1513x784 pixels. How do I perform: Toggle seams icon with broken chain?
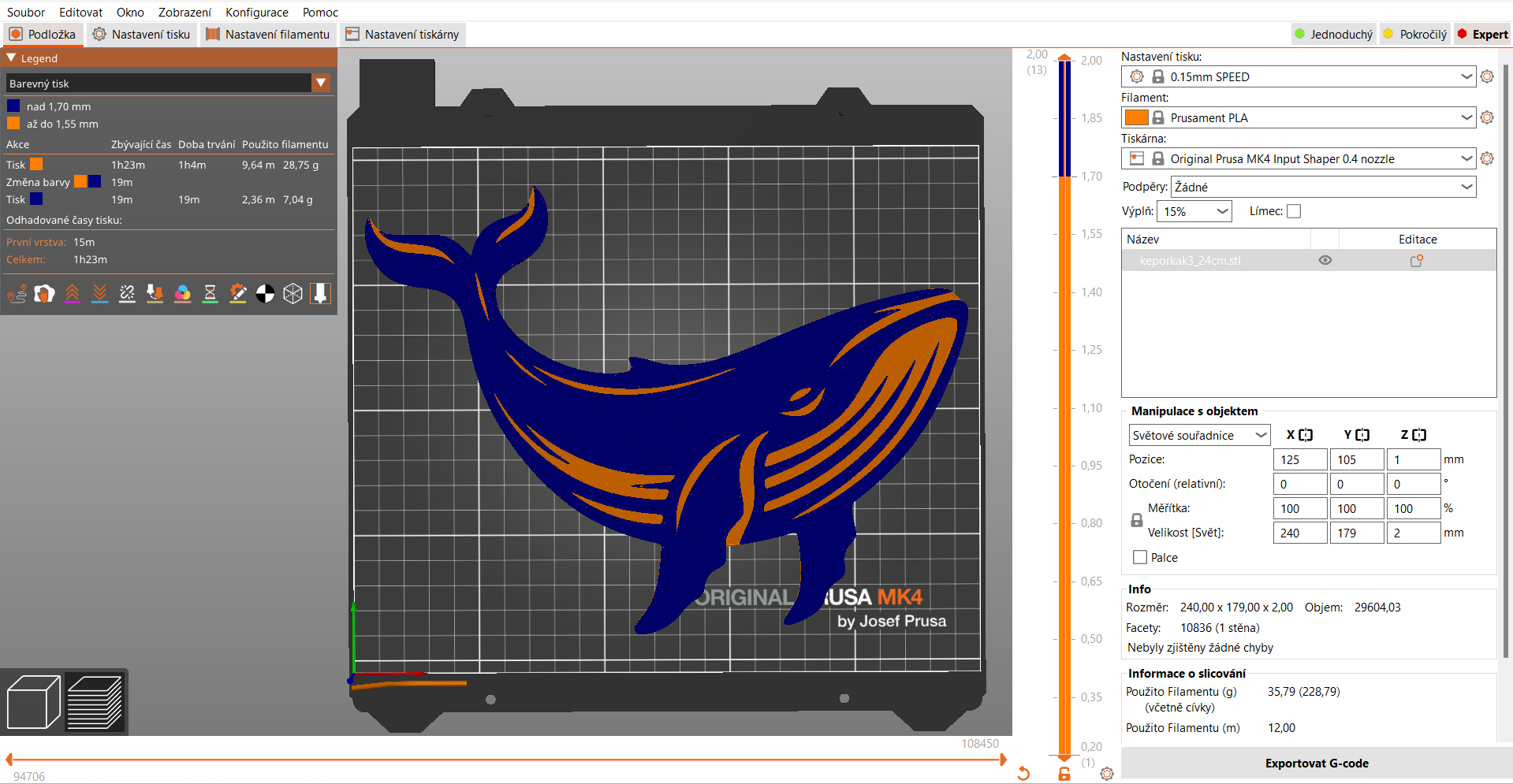point(127,294)
